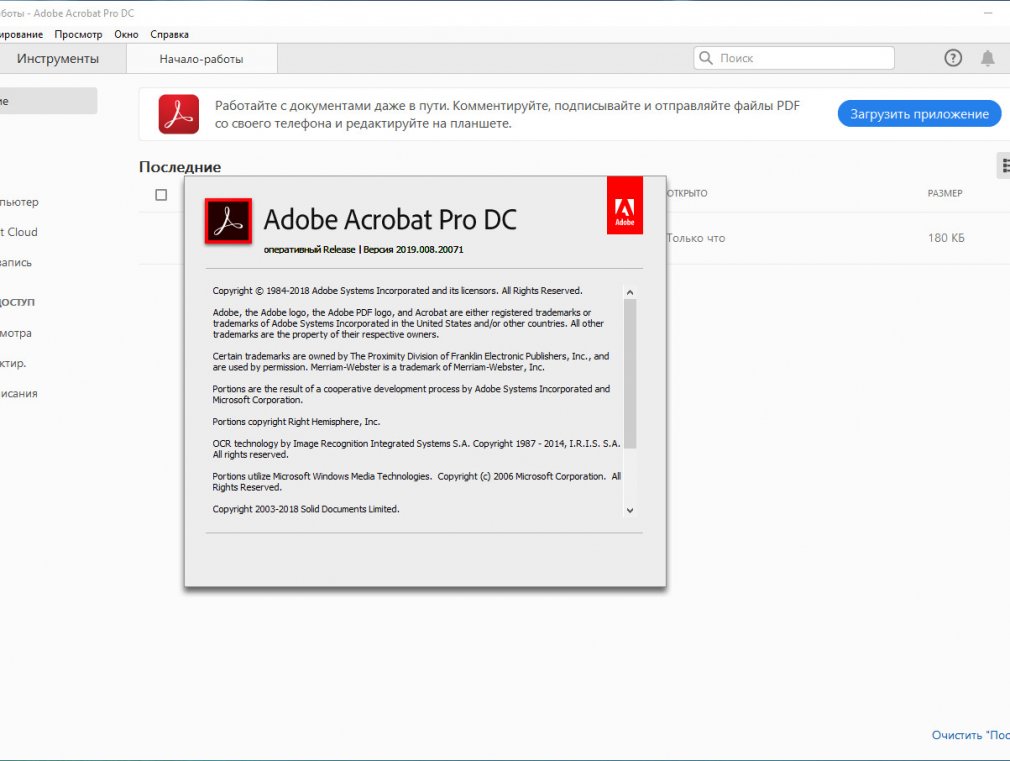
Task: Open the Просмотр menu
Action: [78, 34]
